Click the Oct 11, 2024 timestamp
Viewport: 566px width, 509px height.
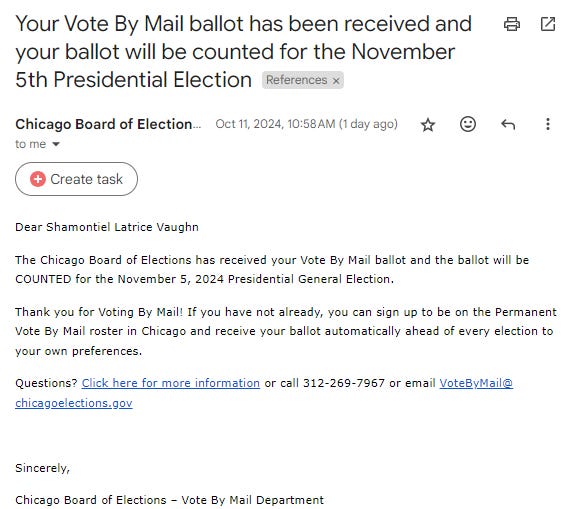(306, 124)
